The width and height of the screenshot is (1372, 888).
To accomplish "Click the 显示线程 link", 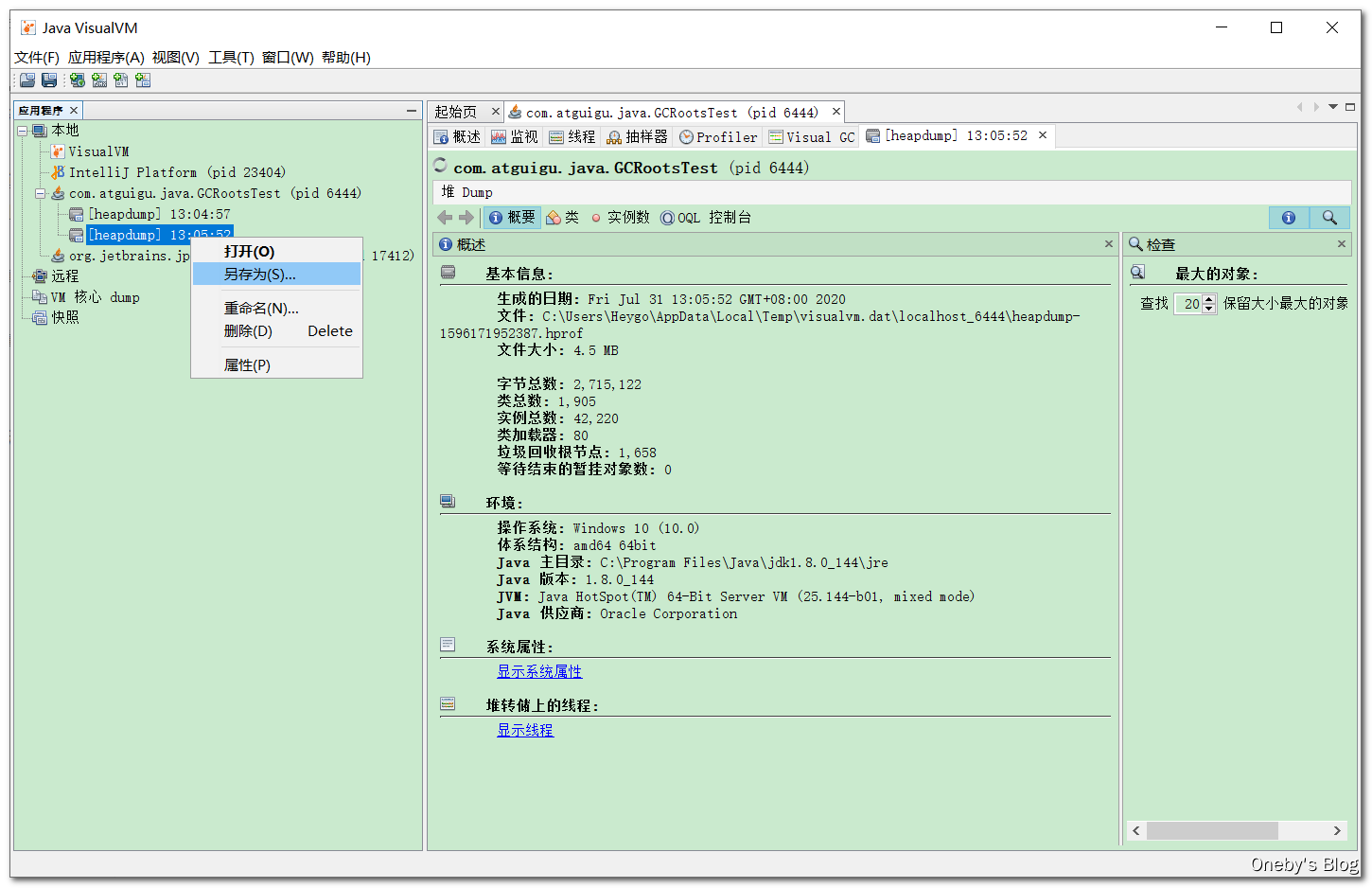I will (x=525, y=731).
